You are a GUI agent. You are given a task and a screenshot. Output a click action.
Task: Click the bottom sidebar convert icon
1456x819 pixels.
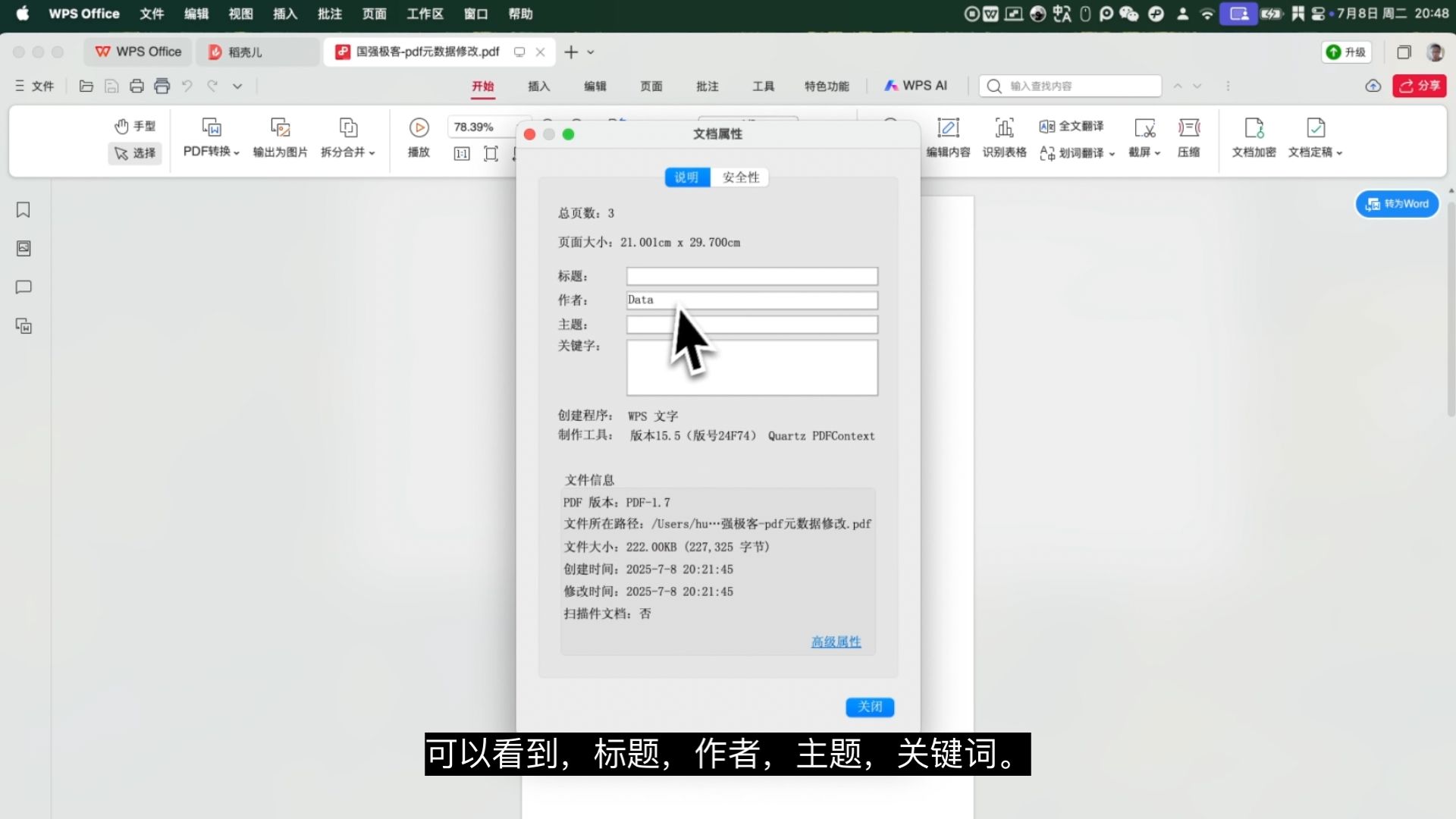[x=24, y=326]
